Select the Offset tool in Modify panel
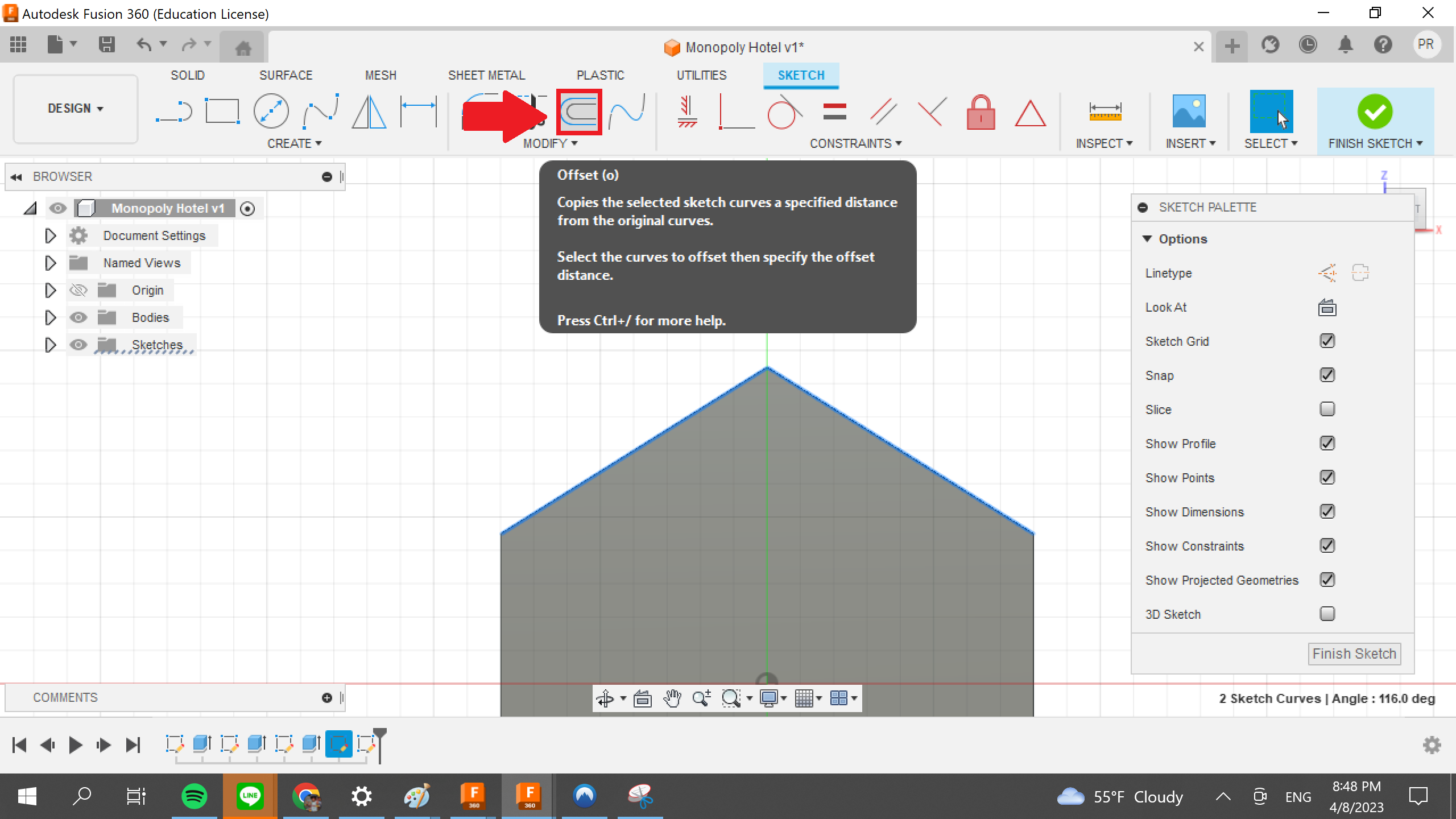 (578, 111)
